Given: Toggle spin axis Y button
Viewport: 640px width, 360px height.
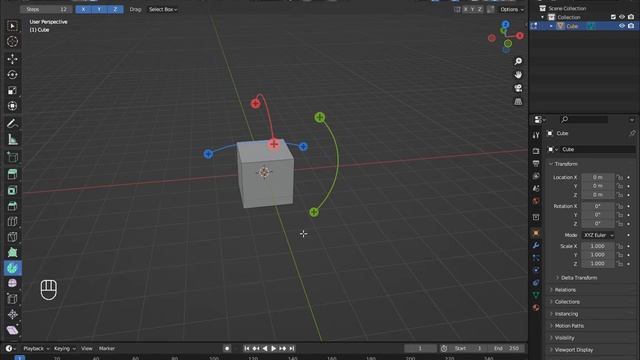Looking at the screenshot, I should tap(99, 9).
